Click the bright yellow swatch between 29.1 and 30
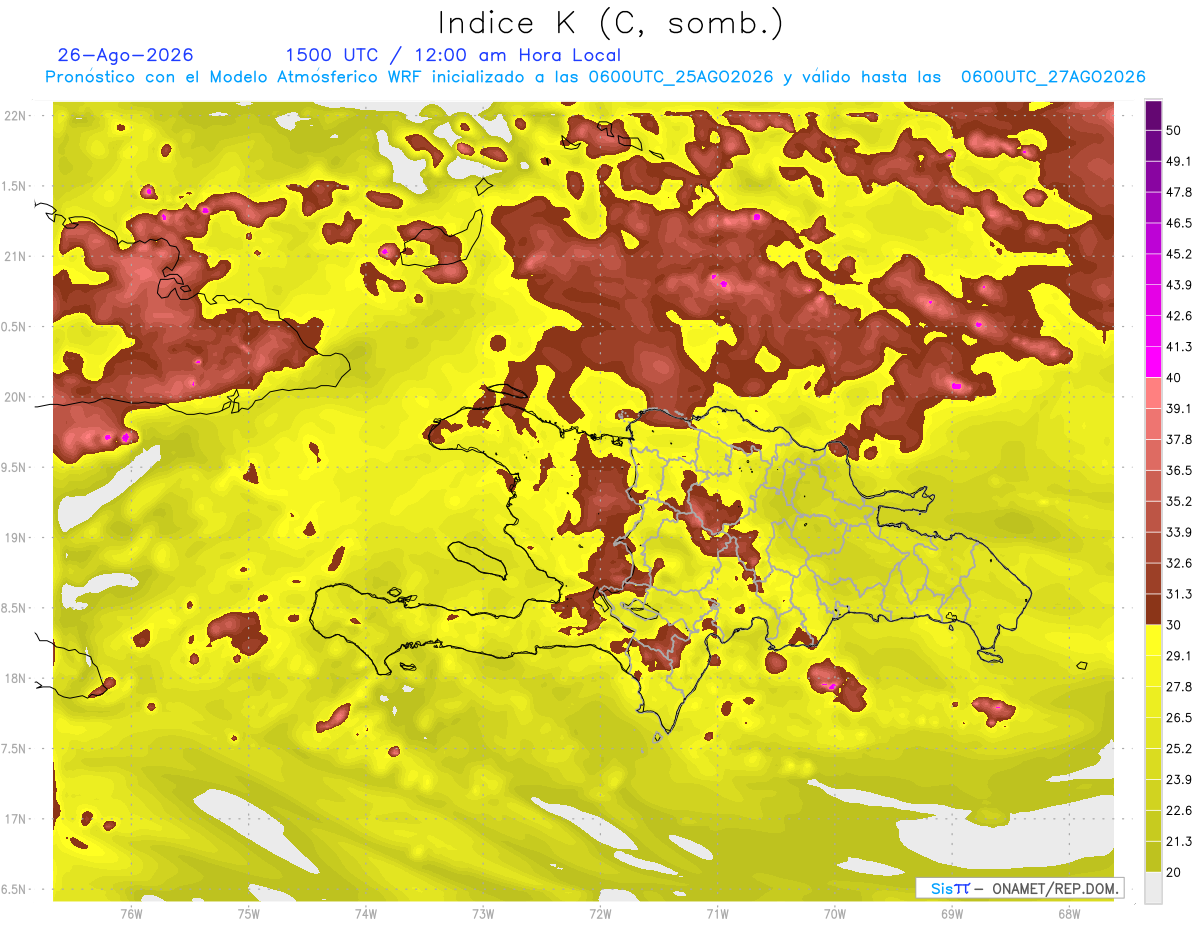 point(1153,640)
